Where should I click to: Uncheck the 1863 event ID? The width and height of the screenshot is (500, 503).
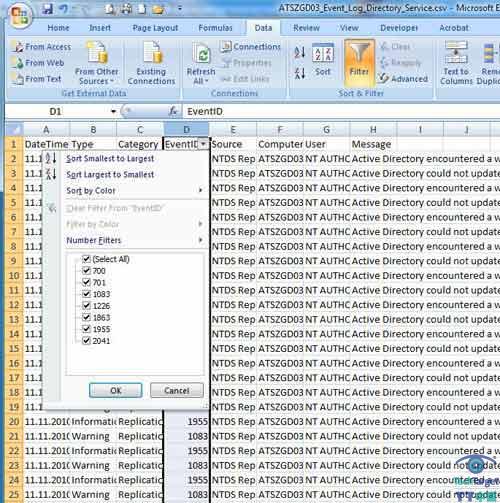point(86,317)
